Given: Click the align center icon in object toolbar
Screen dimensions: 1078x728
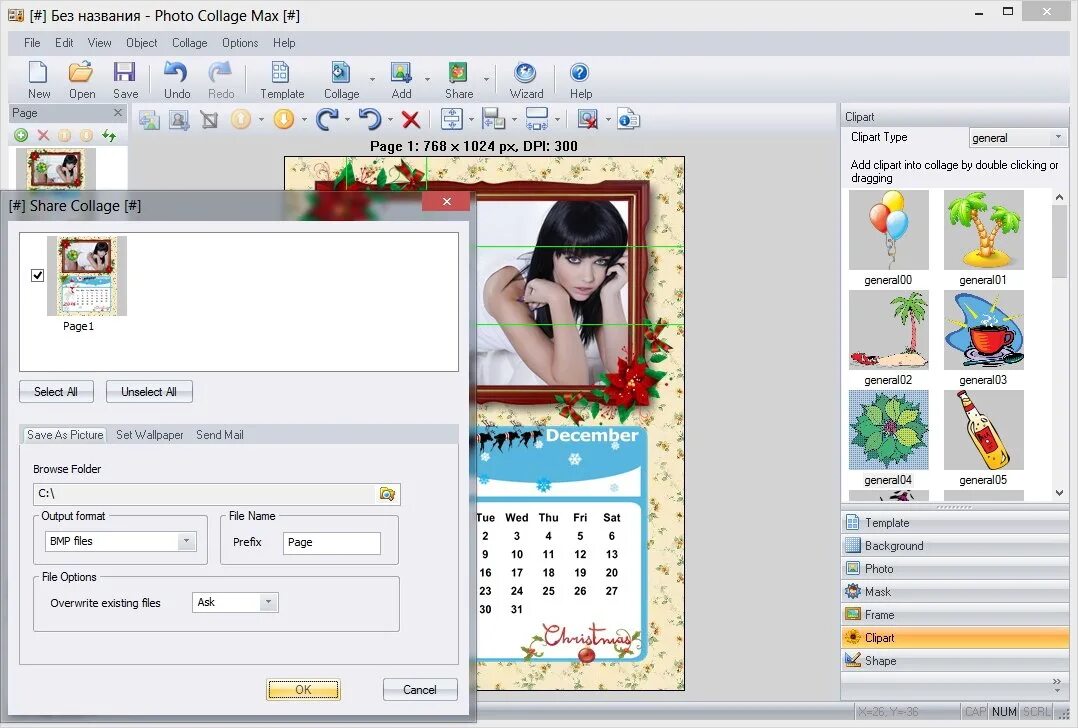Looking at the screenshot, I should pos(452,120).
